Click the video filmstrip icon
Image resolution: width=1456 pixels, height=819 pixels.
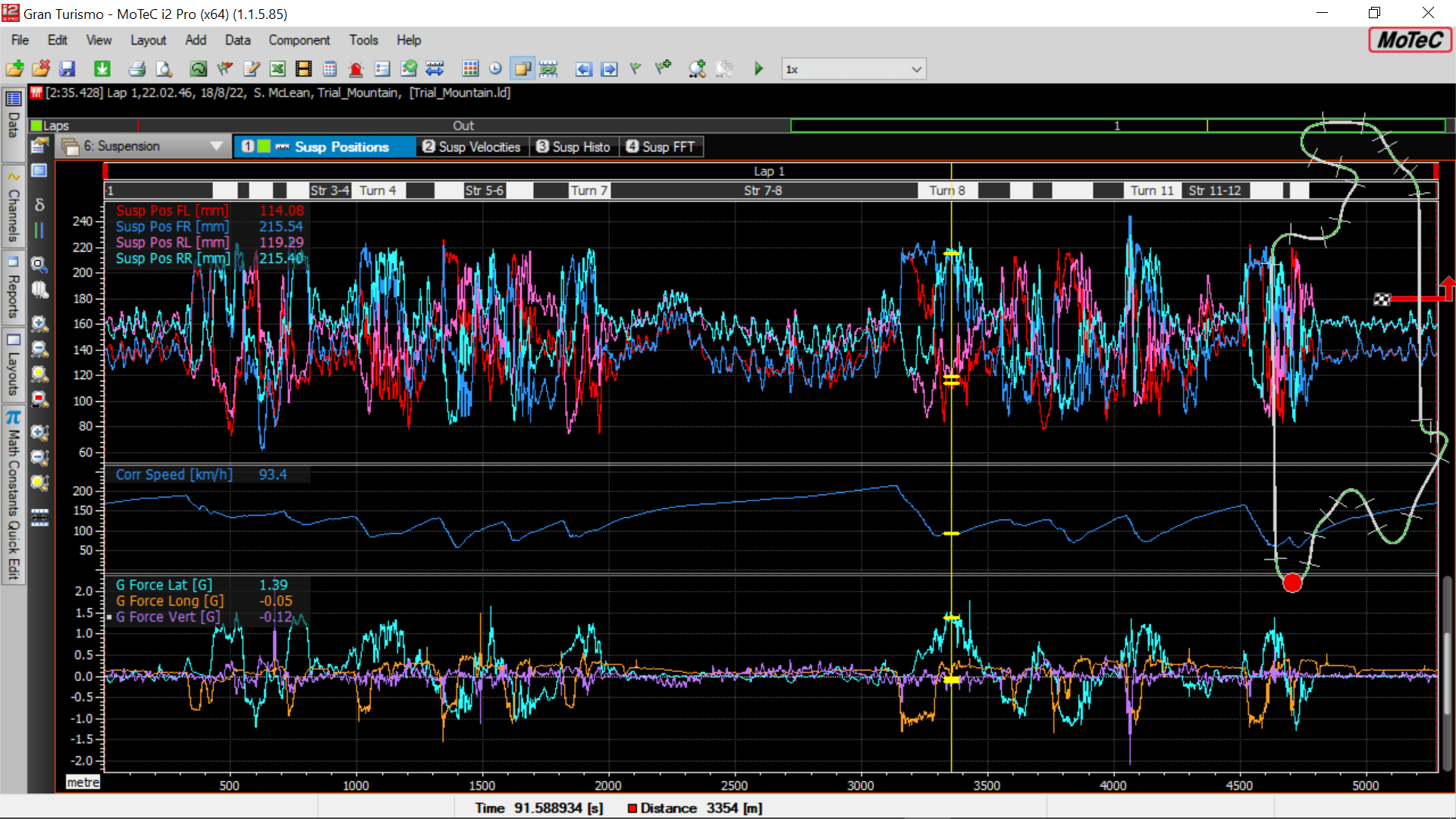coord(303,69)
